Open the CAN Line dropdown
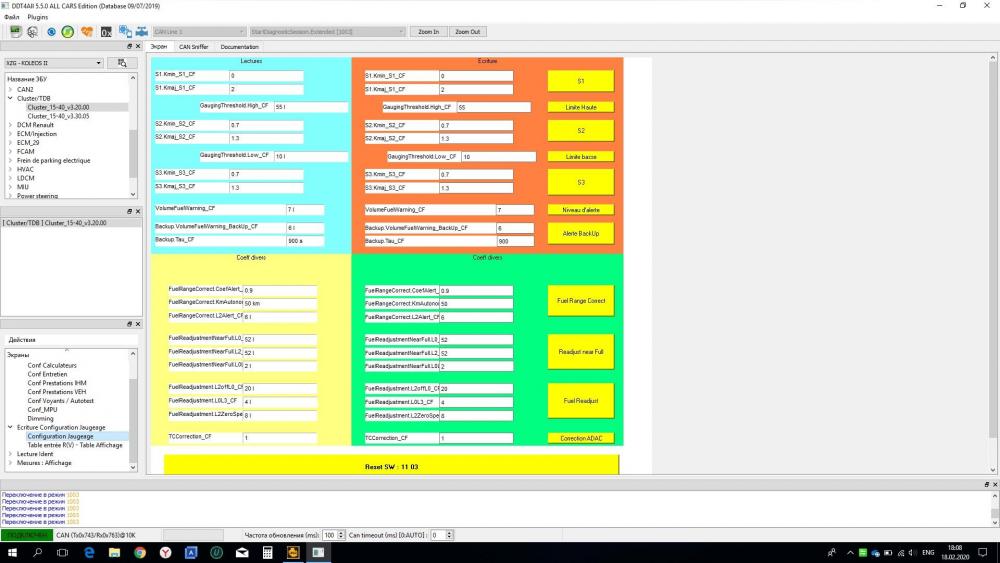The image size is (1000, 563). [199, 31]
